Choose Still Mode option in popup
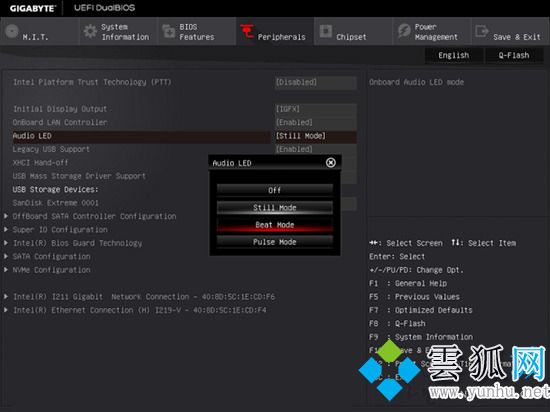 coord(275,208)
